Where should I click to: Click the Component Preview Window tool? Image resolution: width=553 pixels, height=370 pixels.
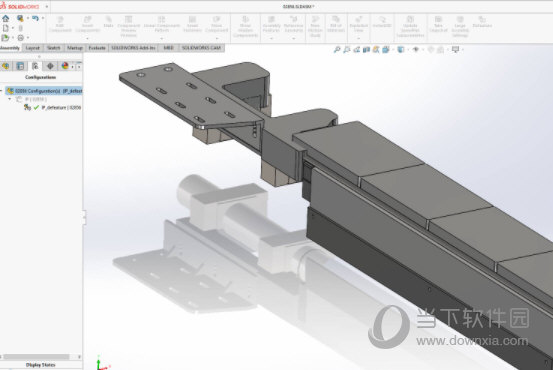pos(128,26)
